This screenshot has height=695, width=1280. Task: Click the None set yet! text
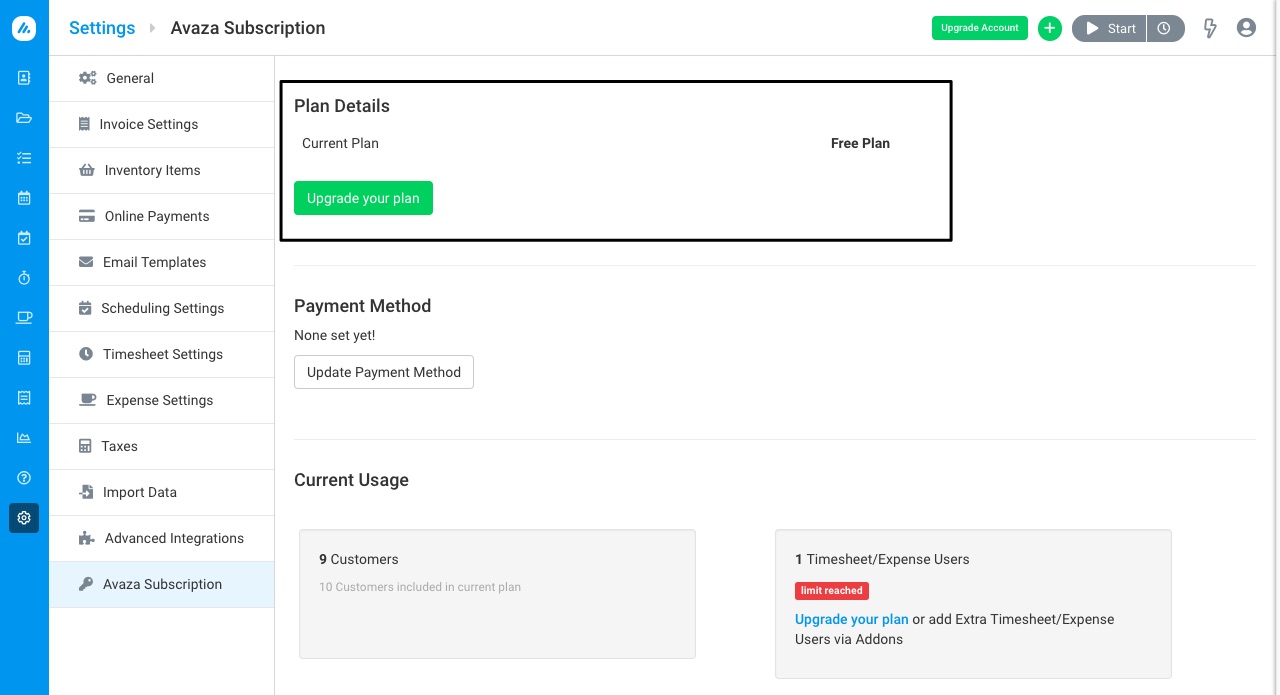[335, 335]
